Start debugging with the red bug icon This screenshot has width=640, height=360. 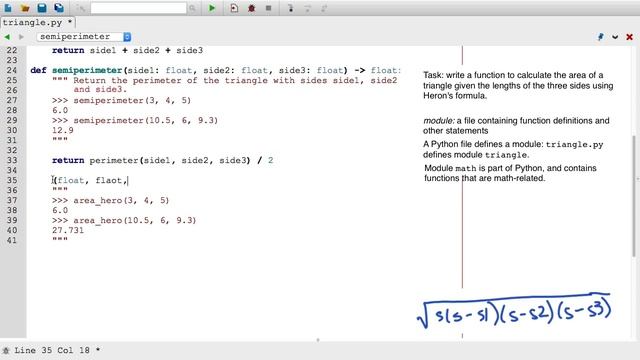(x=251, y=8)
